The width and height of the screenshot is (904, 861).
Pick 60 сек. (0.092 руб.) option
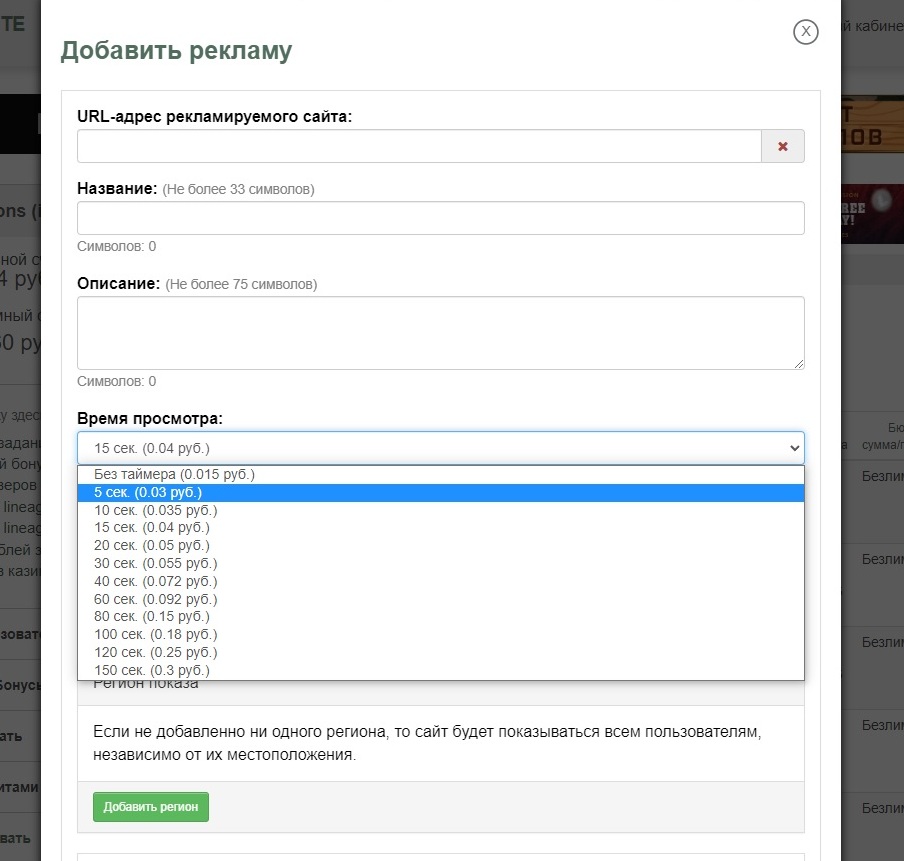point(155,599)
